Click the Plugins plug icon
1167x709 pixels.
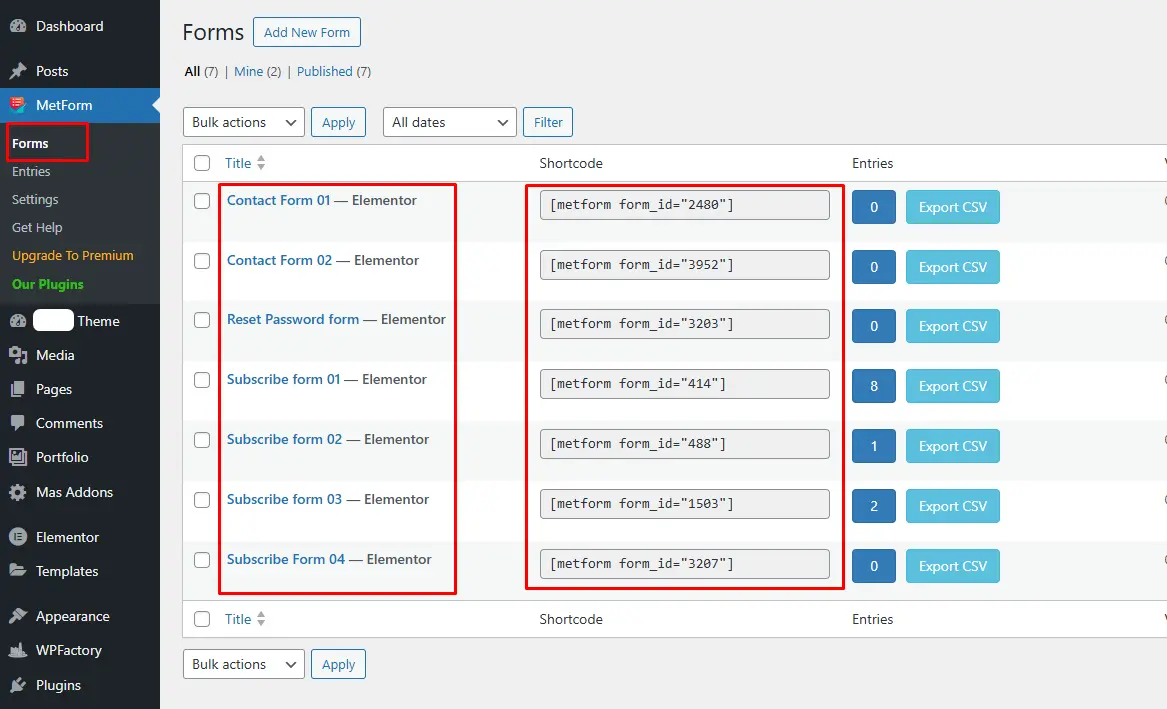click(18, 684)
